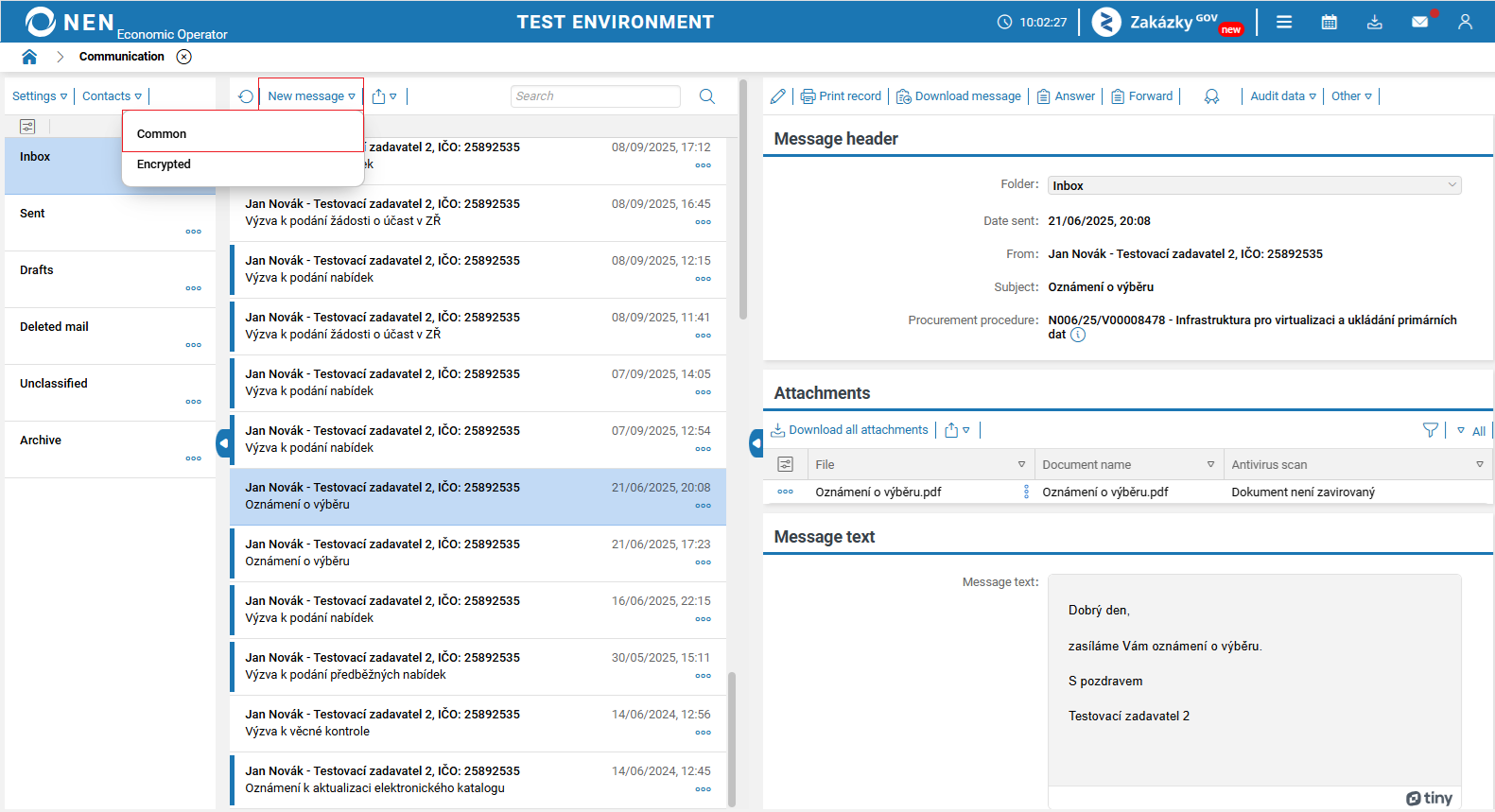Forward the selected message
Viewport: 1495px width, 812px height.
pyautogui.click(x=1141, y=96)
